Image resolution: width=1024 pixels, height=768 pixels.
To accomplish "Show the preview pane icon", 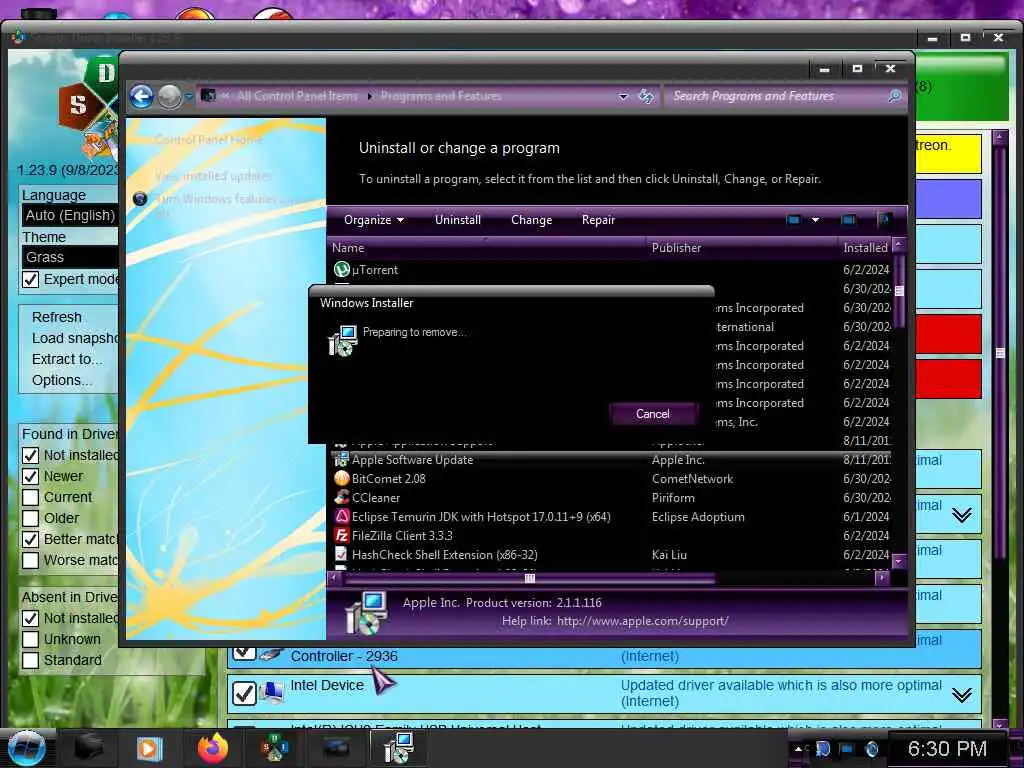I will coord(848,220).
